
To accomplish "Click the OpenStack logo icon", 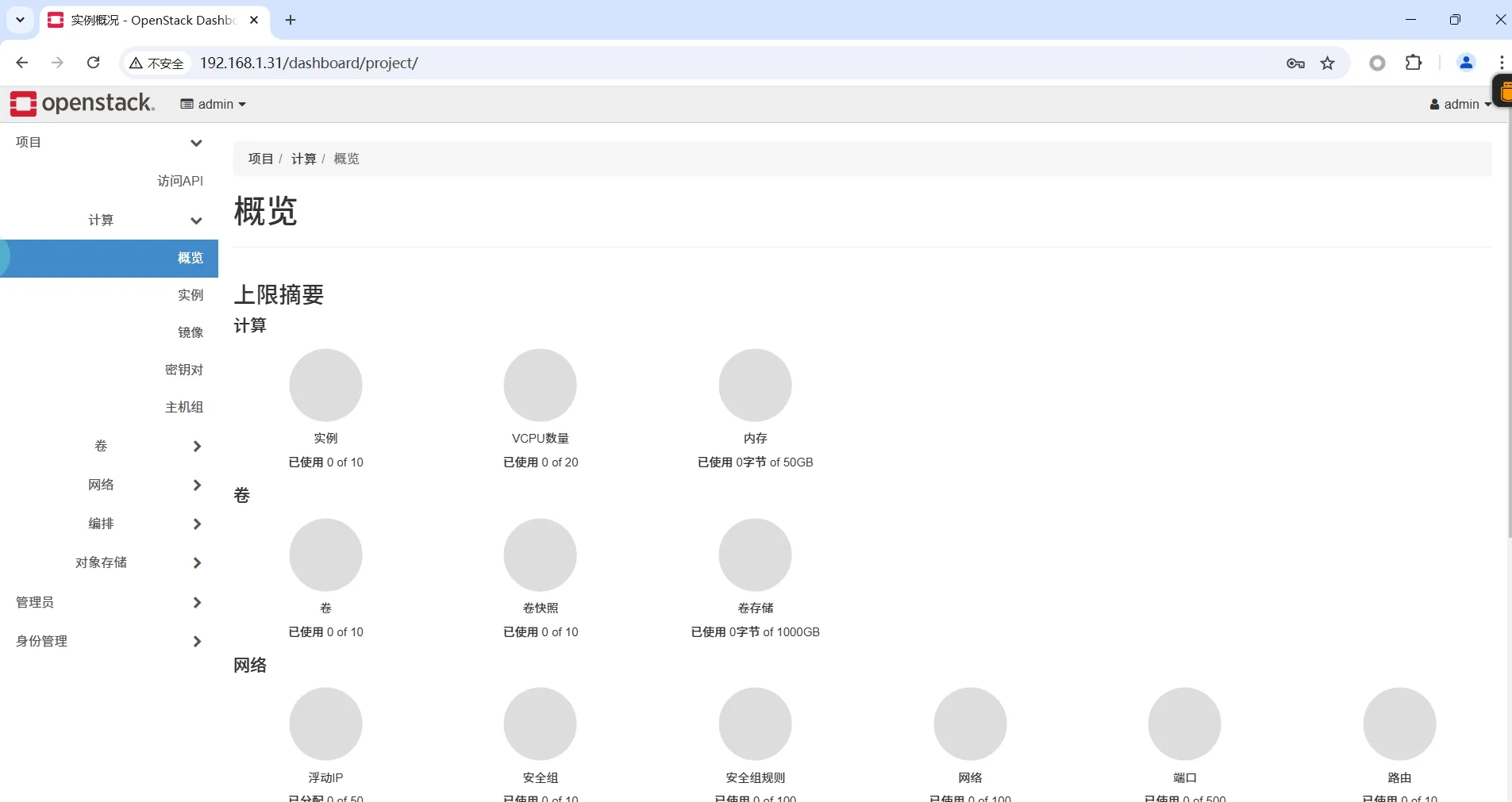I will tap(23, 103).
